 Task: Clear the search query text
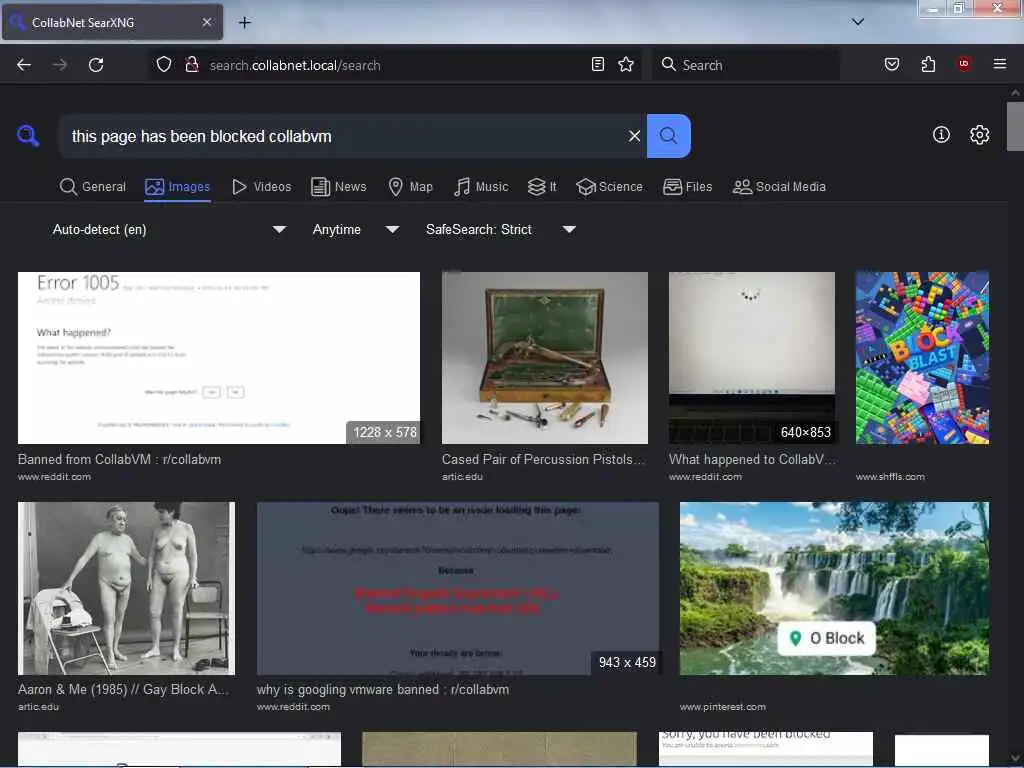tap(634, 136)
